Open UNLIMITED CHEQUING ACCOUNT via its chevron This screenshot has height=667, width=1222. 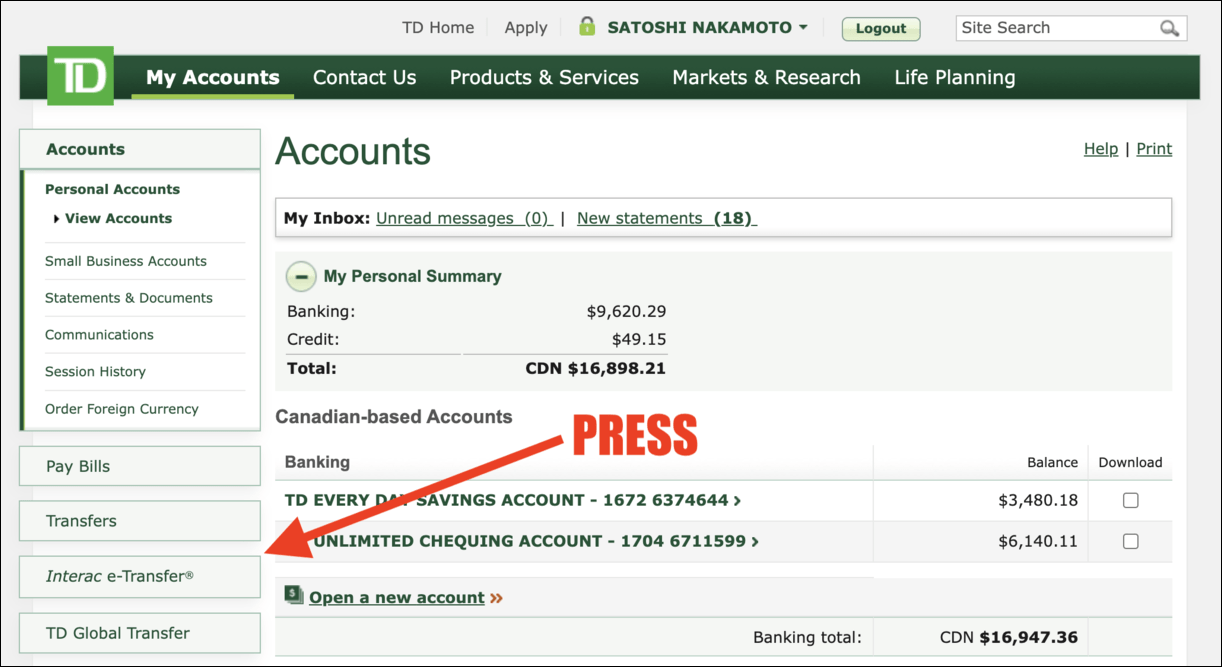pyautogui.click(x=754, y=540)
